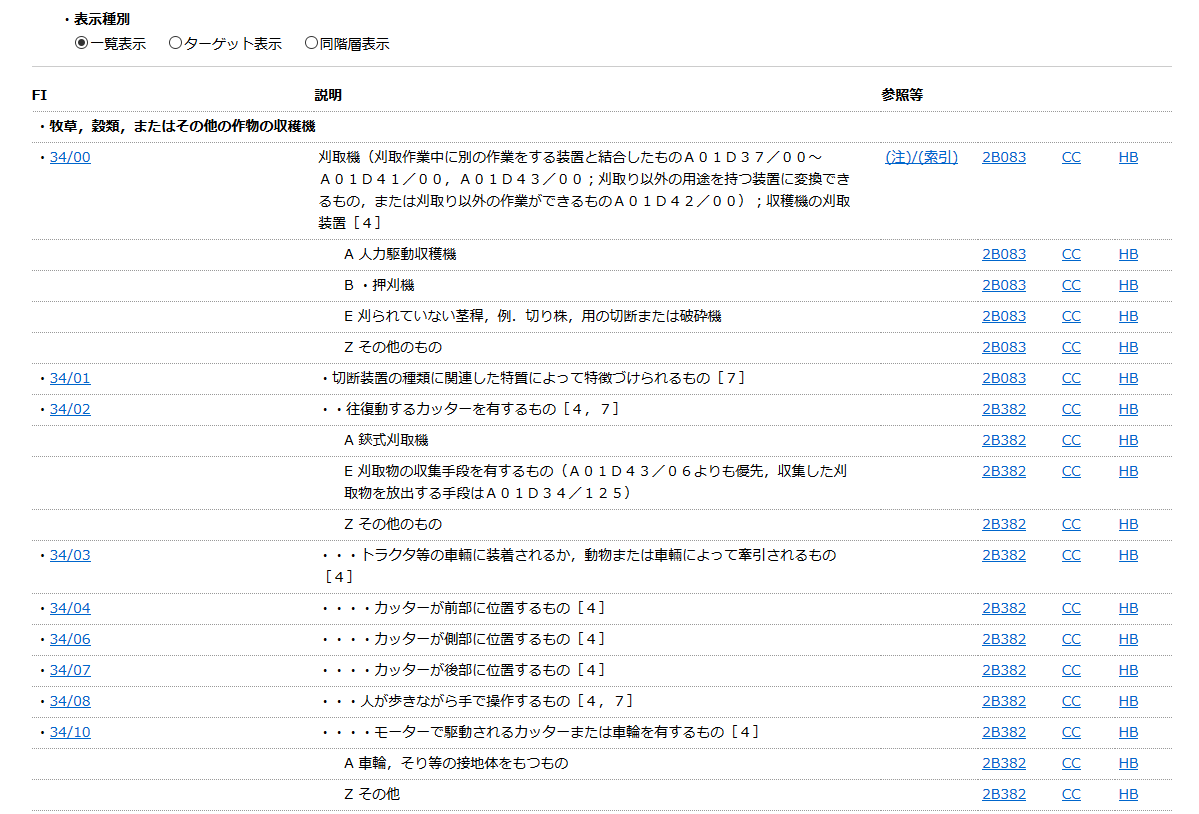Open FI link 34/04
1199x814 pixels.
(x=70, y=608)
